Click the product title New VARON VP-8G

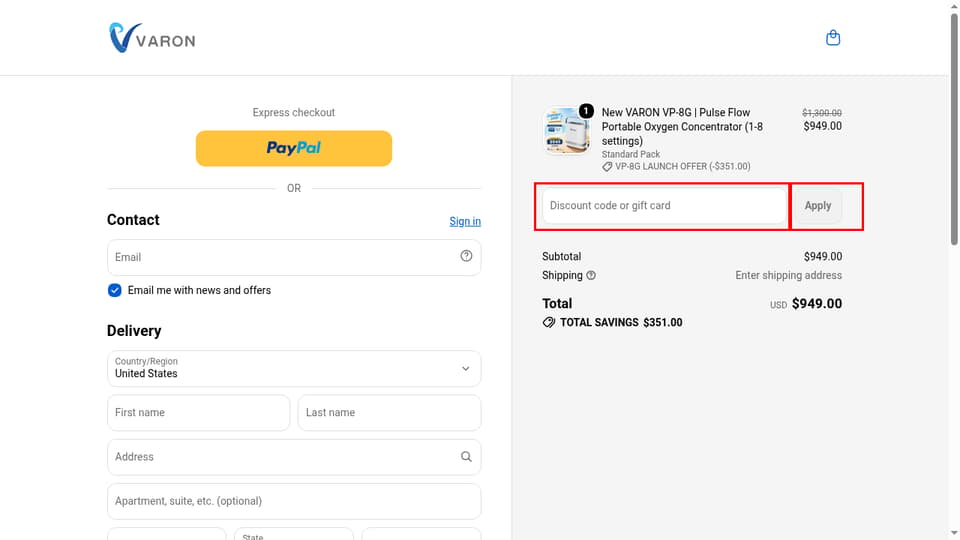(x=682, y=127)
